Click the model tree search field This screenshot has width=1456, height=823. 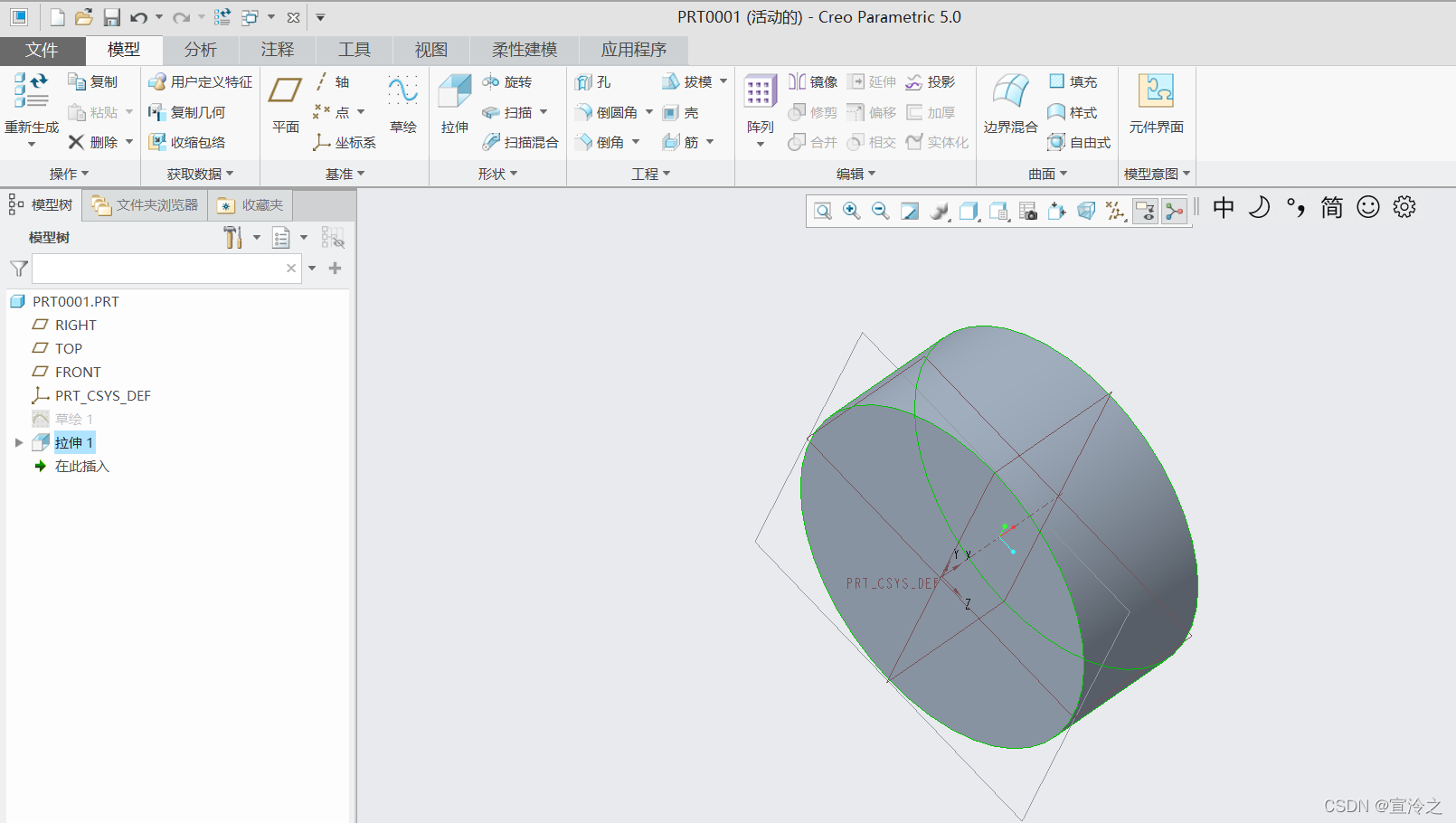tap(166, 269)
